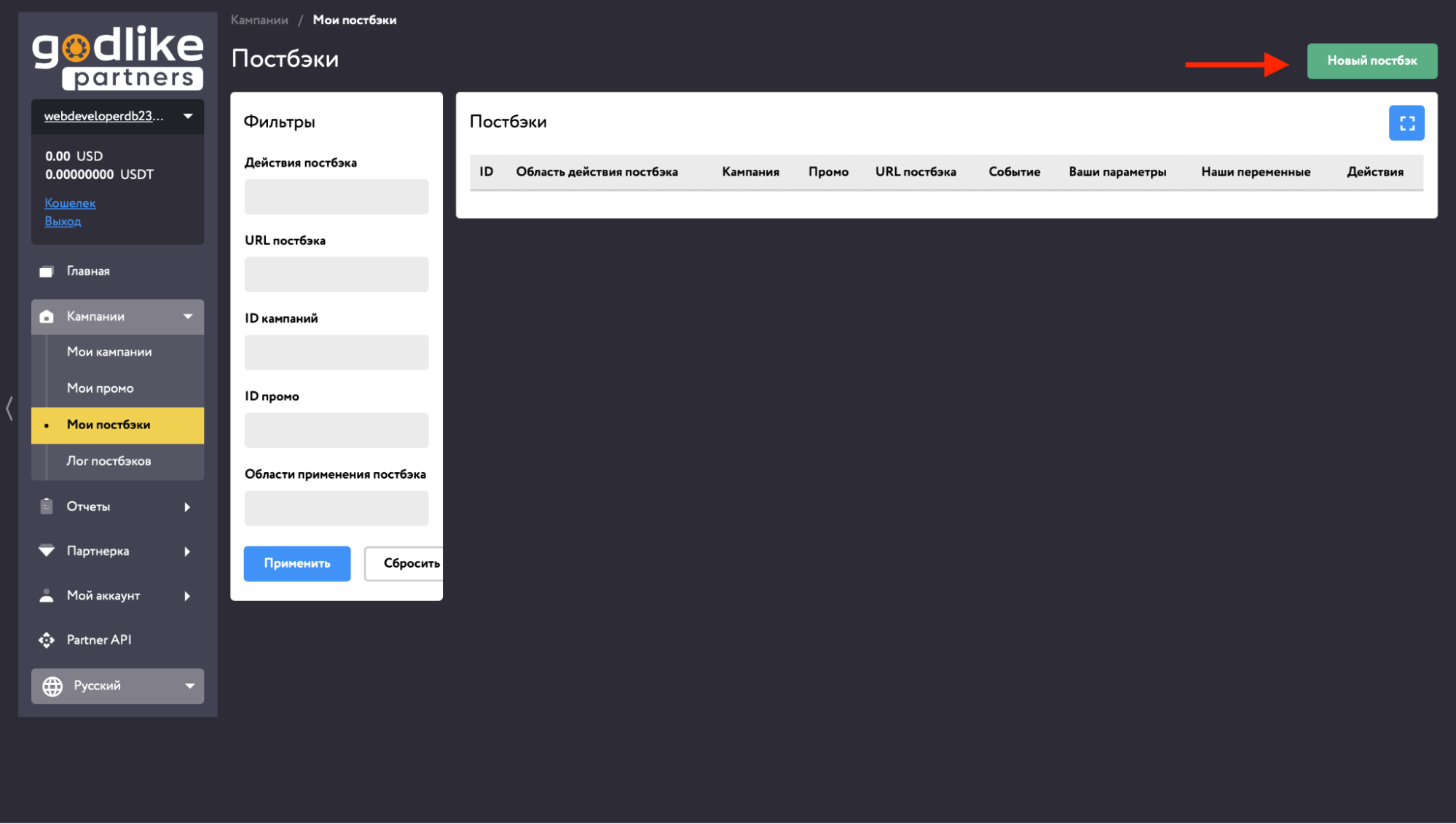Expand the Постбэки table to fullscreen
Image resolution: width=1456 pixels, height=824 pixels.
point(1406,123)
